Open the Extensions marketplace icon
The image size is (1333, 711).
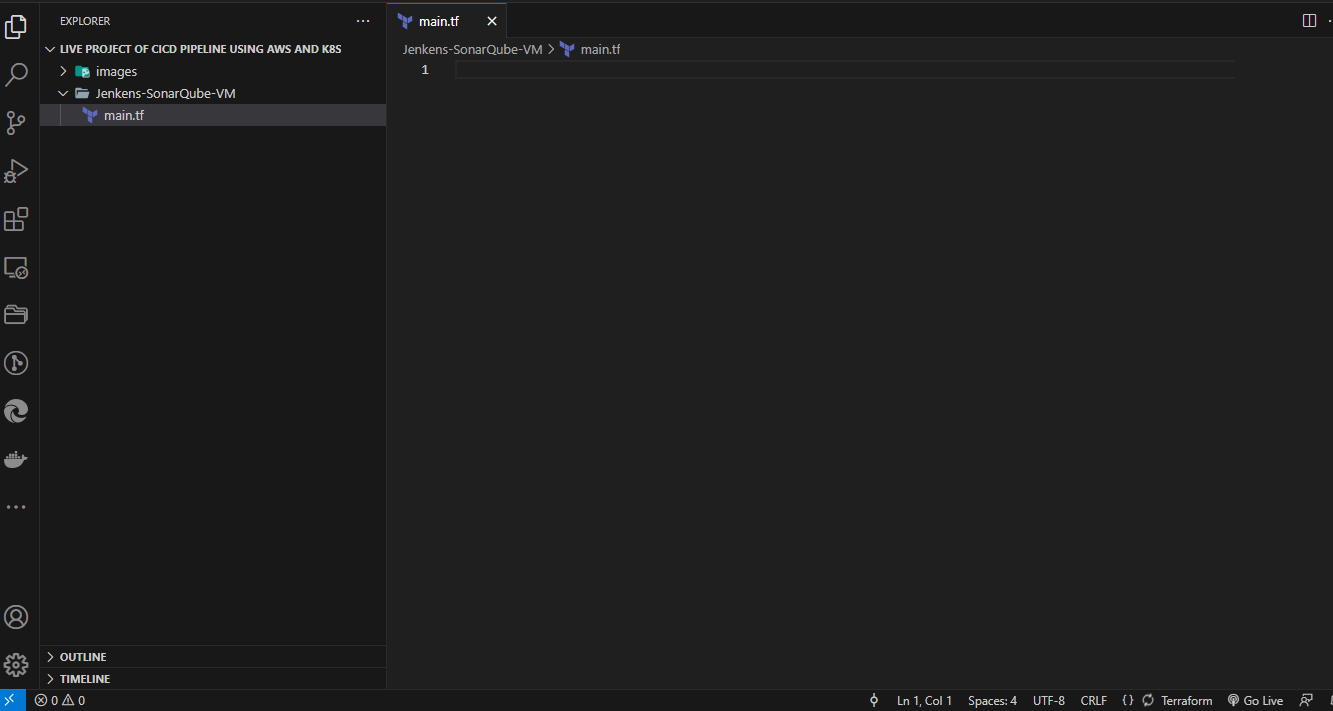click(x=16, y=219)
